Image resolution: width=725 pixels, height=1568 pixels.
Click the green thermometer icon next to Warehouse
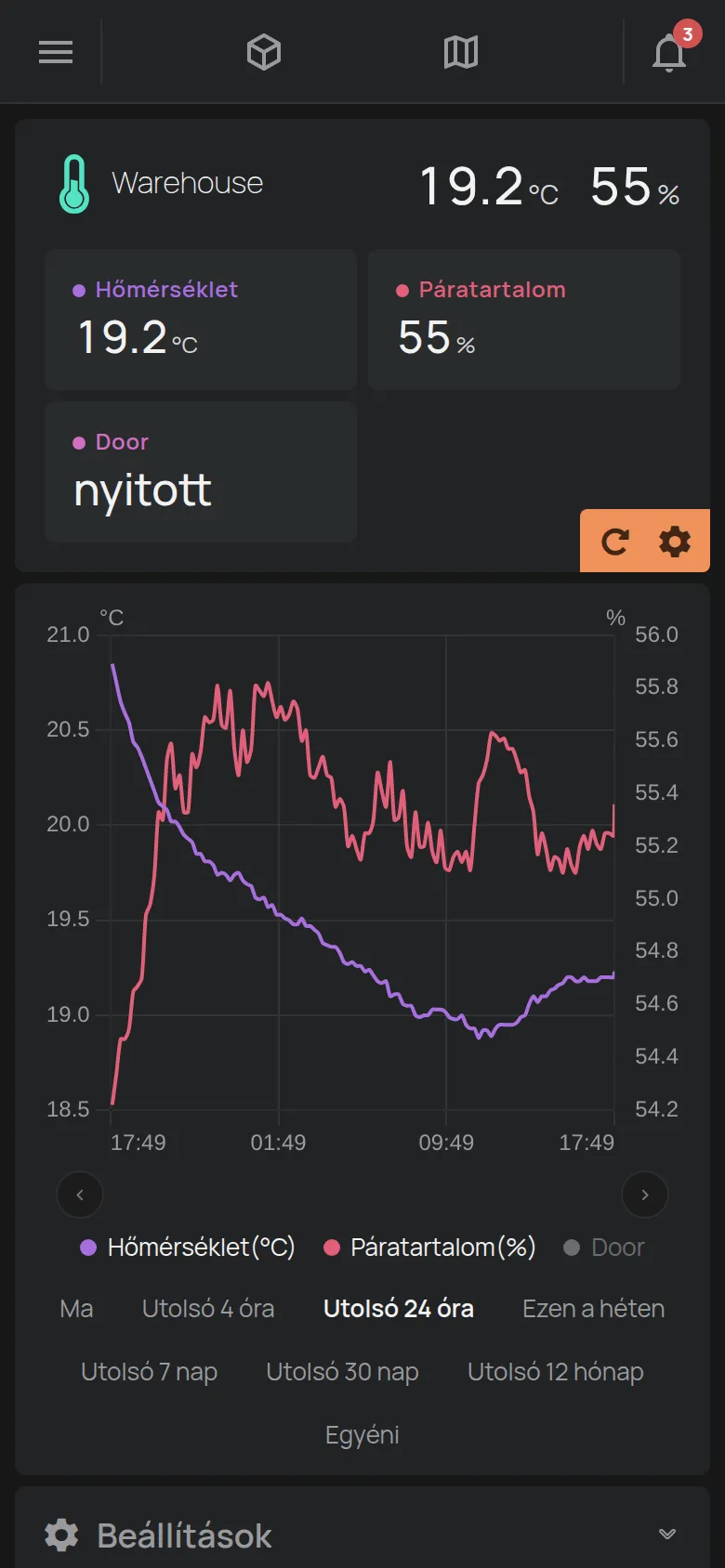click(74, 184)
